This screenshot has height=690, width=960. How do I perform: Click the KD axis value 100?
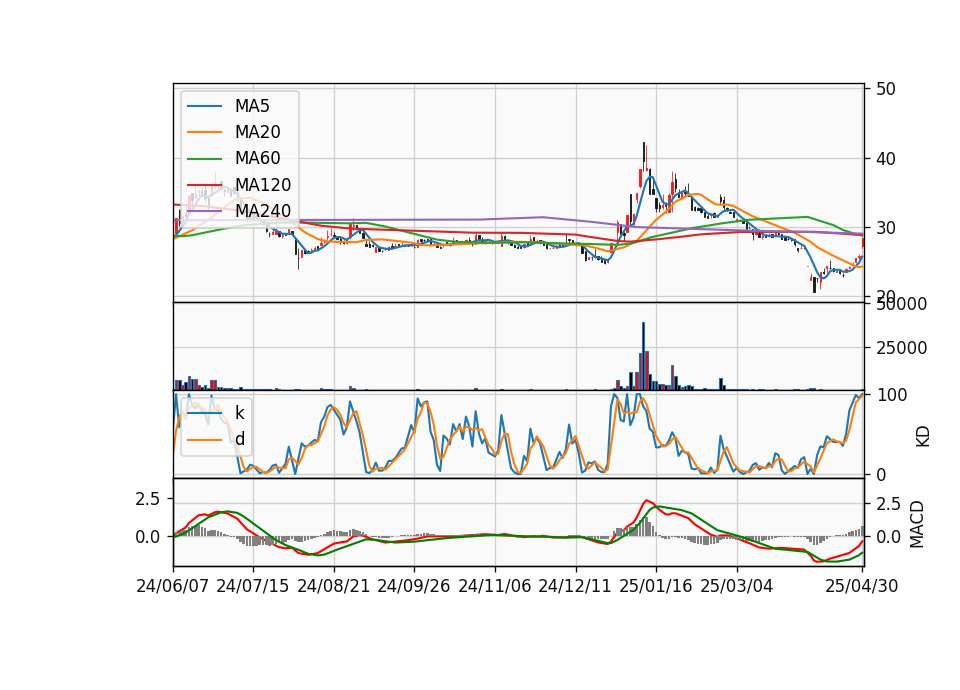click(891, 396)
